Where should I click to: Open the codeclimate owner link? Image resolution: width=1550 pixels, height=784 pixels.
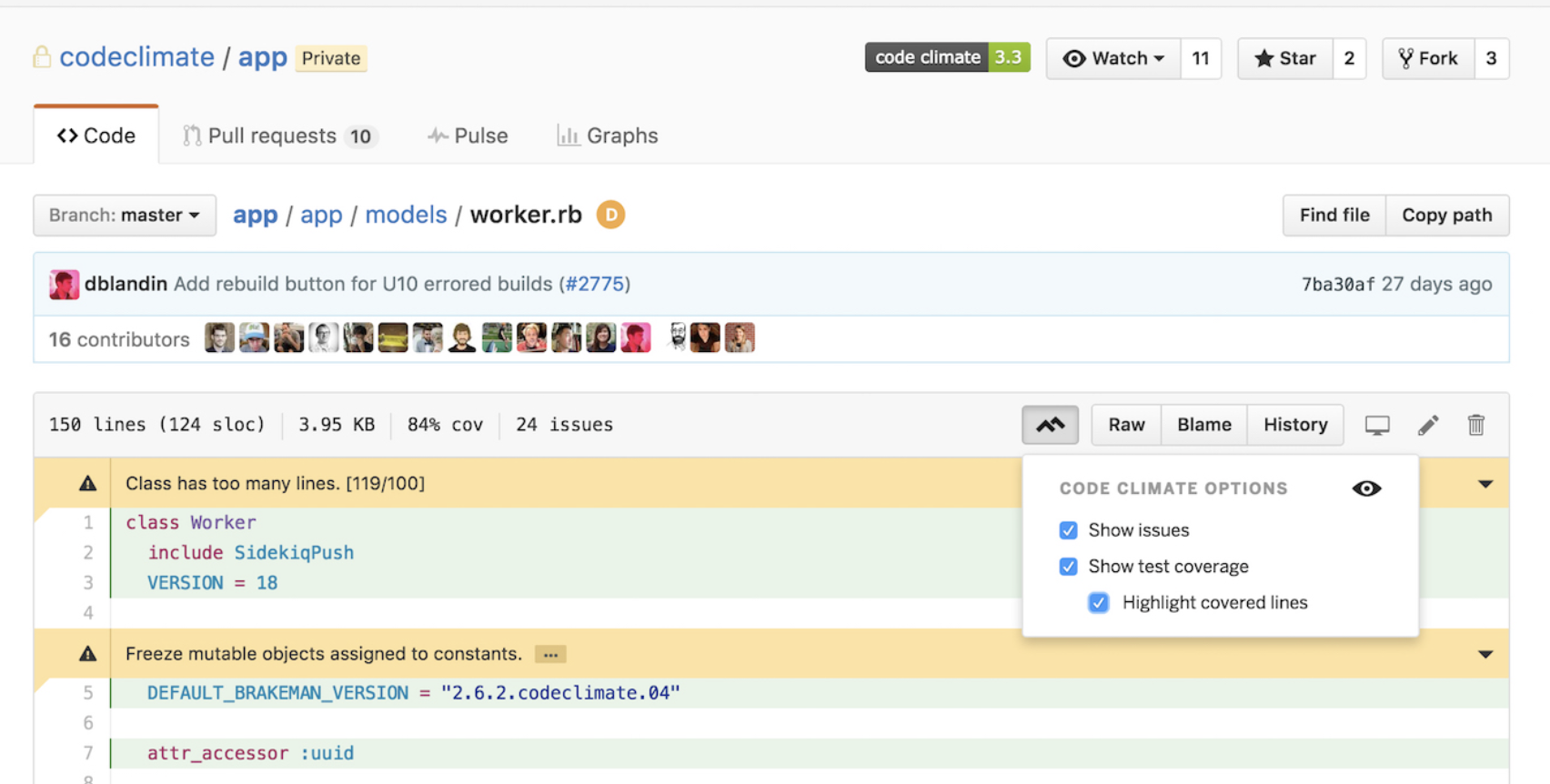point(137,57)
